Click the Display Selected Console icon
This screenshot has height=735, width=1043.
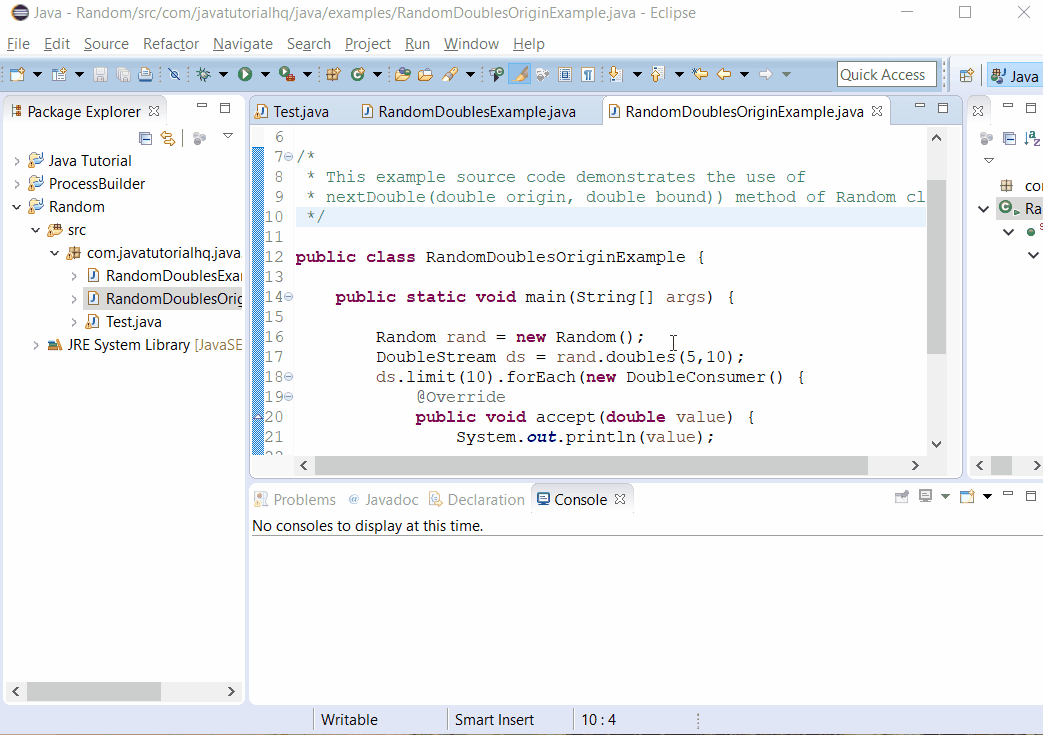click(x=925, y=496)
